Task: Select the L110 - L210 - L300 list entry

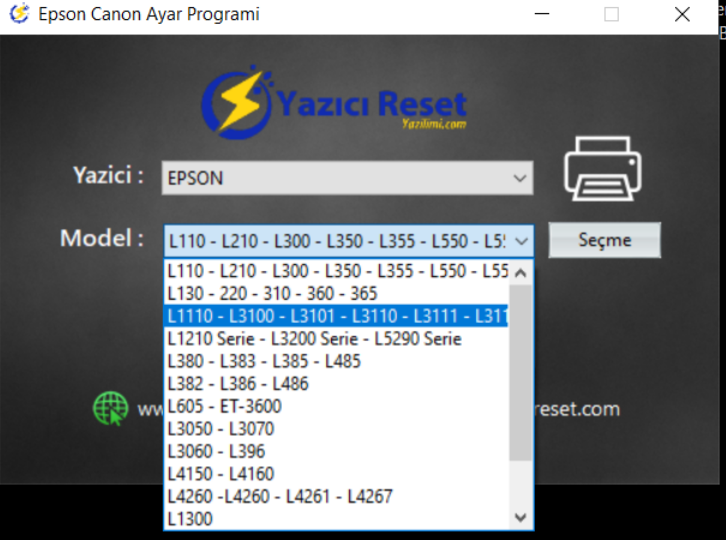Action: (x=337, y=271)
